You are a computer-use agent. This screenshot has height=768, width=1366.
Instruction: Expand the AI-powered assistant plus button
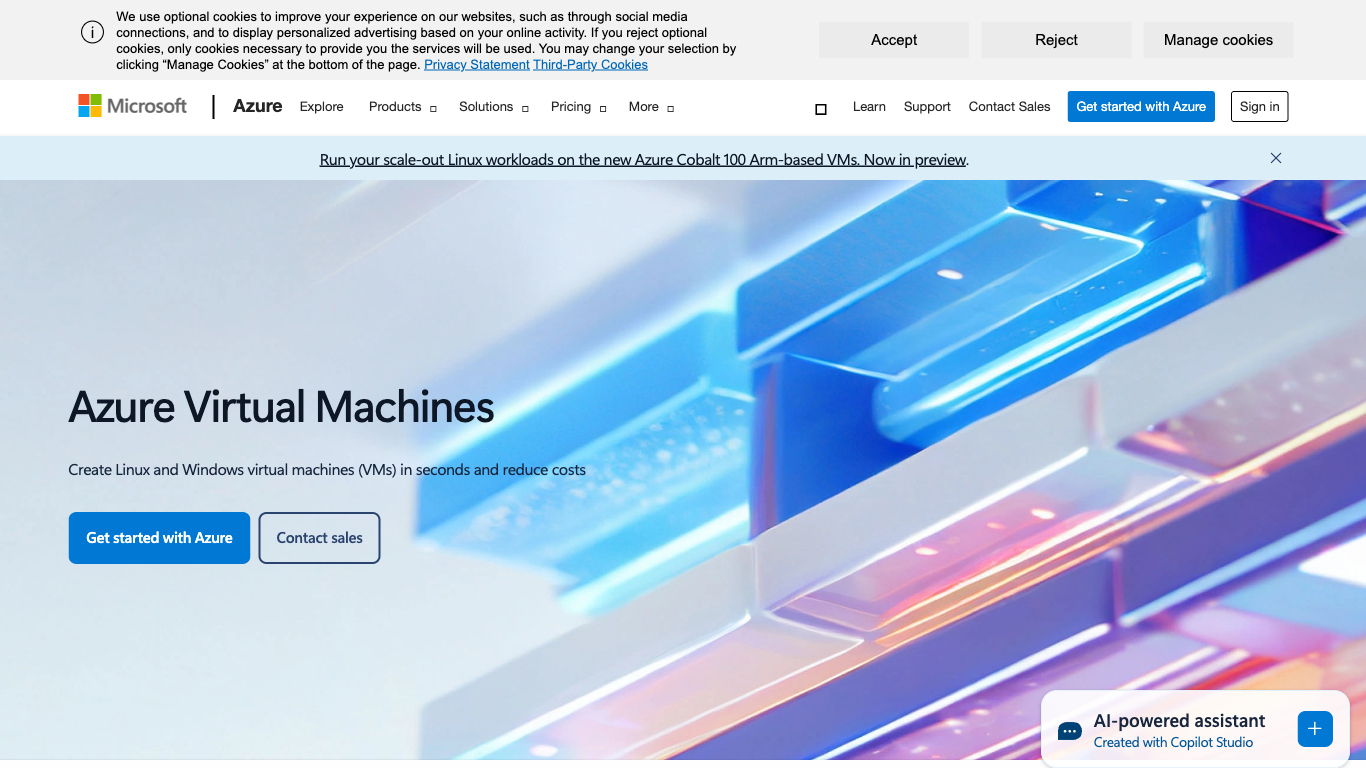(1315, 729)
